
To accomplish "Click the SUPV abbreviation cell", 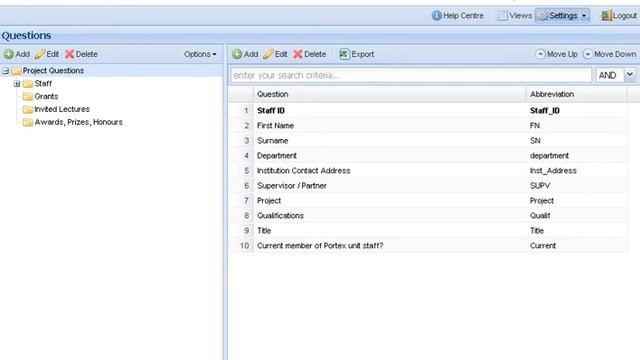I will pos(576,186).
